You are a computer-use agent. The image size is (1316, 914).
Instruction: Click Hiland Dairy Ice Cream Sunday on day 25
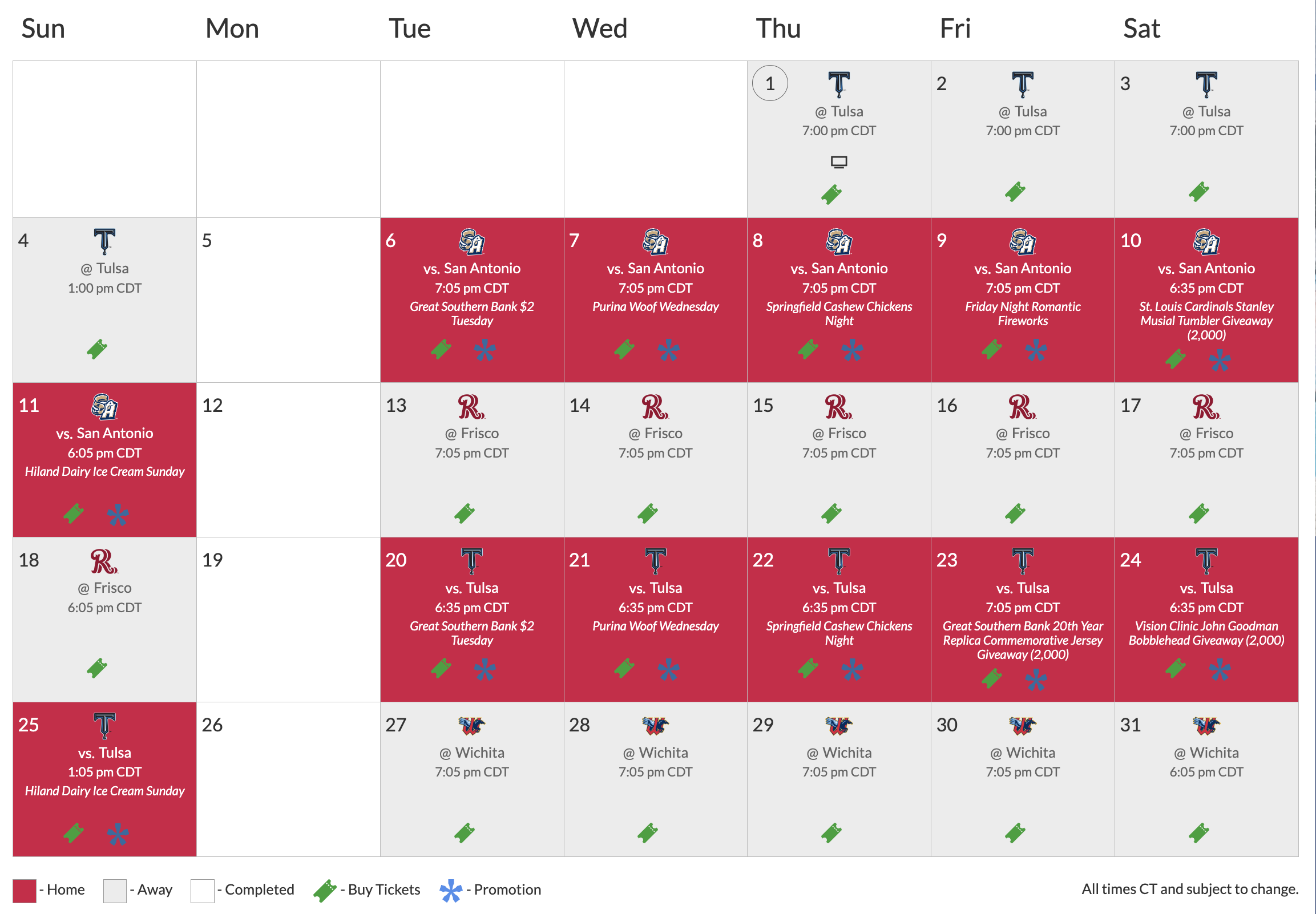(x=105, y=791)
